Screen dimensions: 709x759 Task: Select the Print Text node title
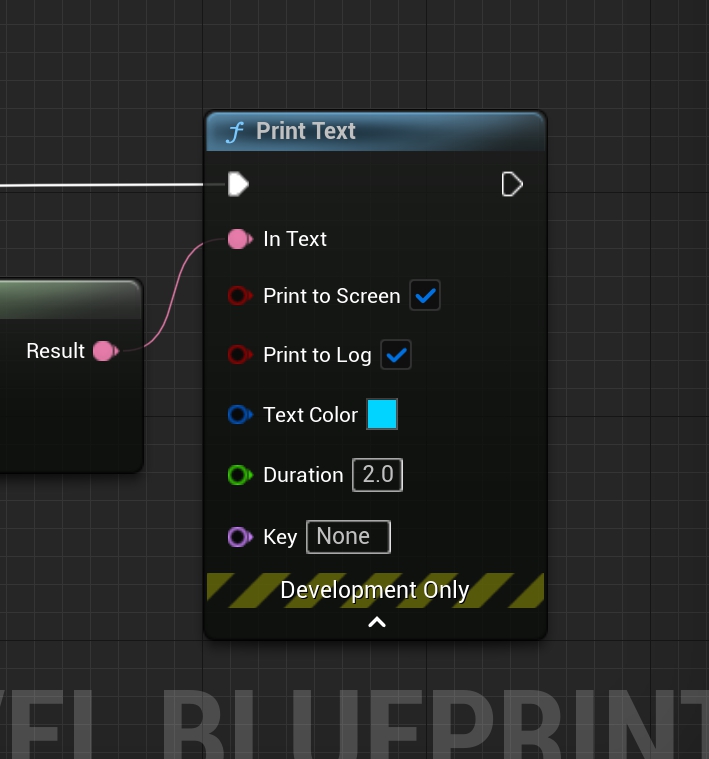click(306, 131)
